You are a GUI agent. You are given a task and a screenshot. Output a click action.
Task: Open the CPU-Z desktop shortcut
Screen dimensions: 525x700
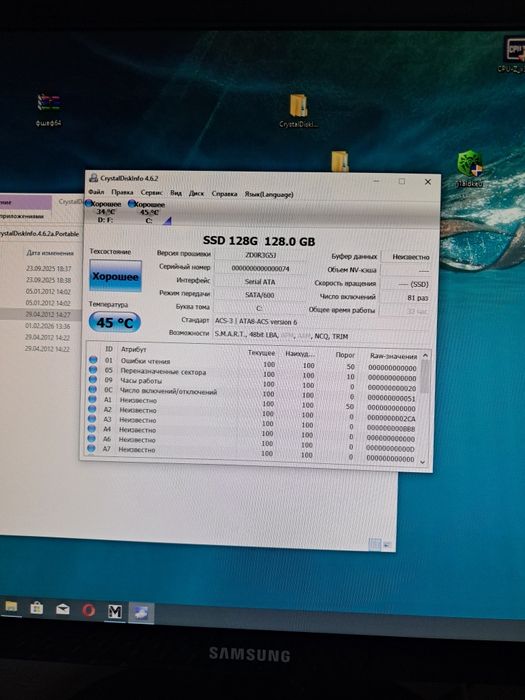pyautogui.click(x=514, y=54)
